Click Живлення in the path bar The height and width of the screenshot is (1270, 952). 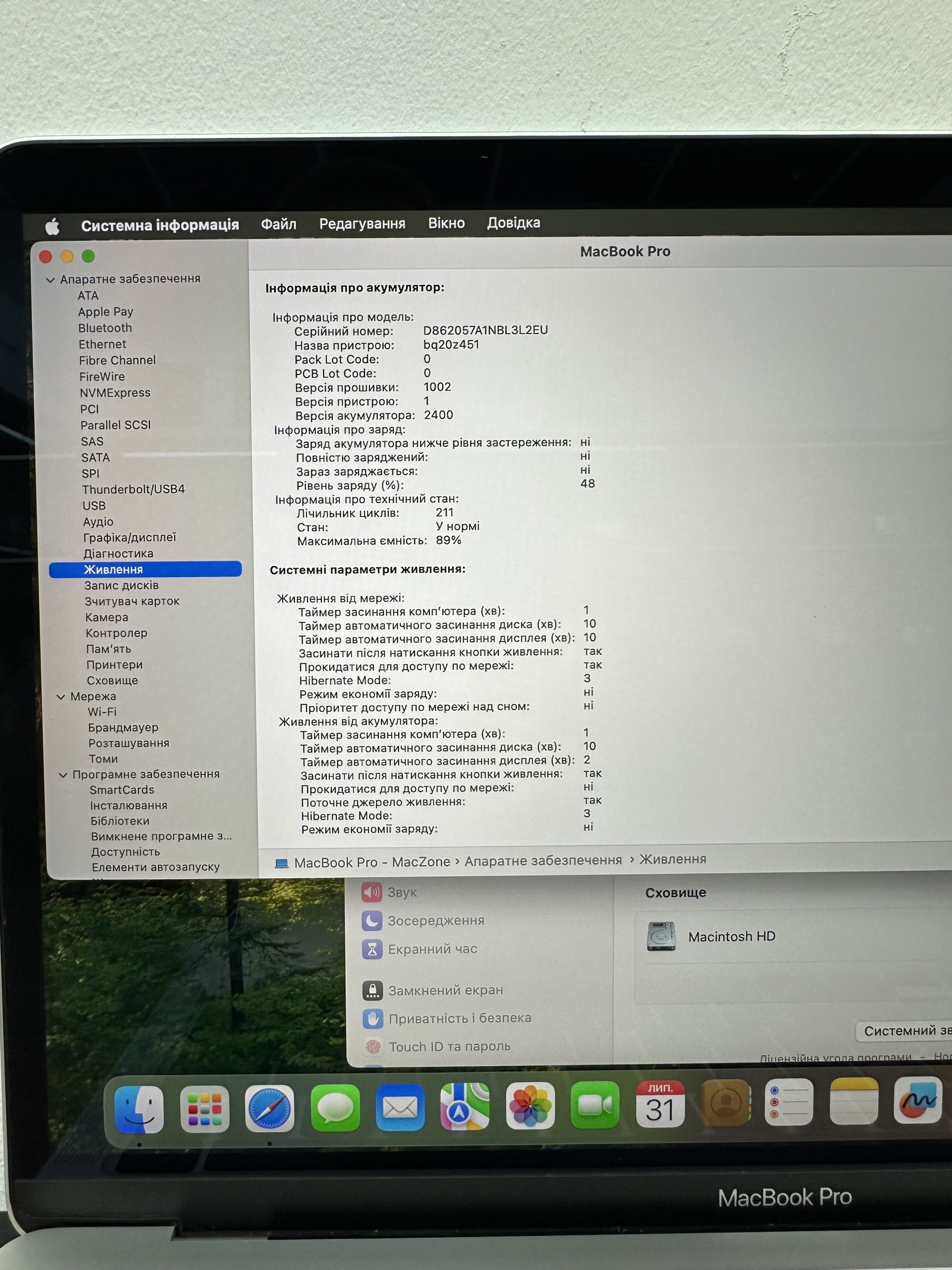(672, 859)
